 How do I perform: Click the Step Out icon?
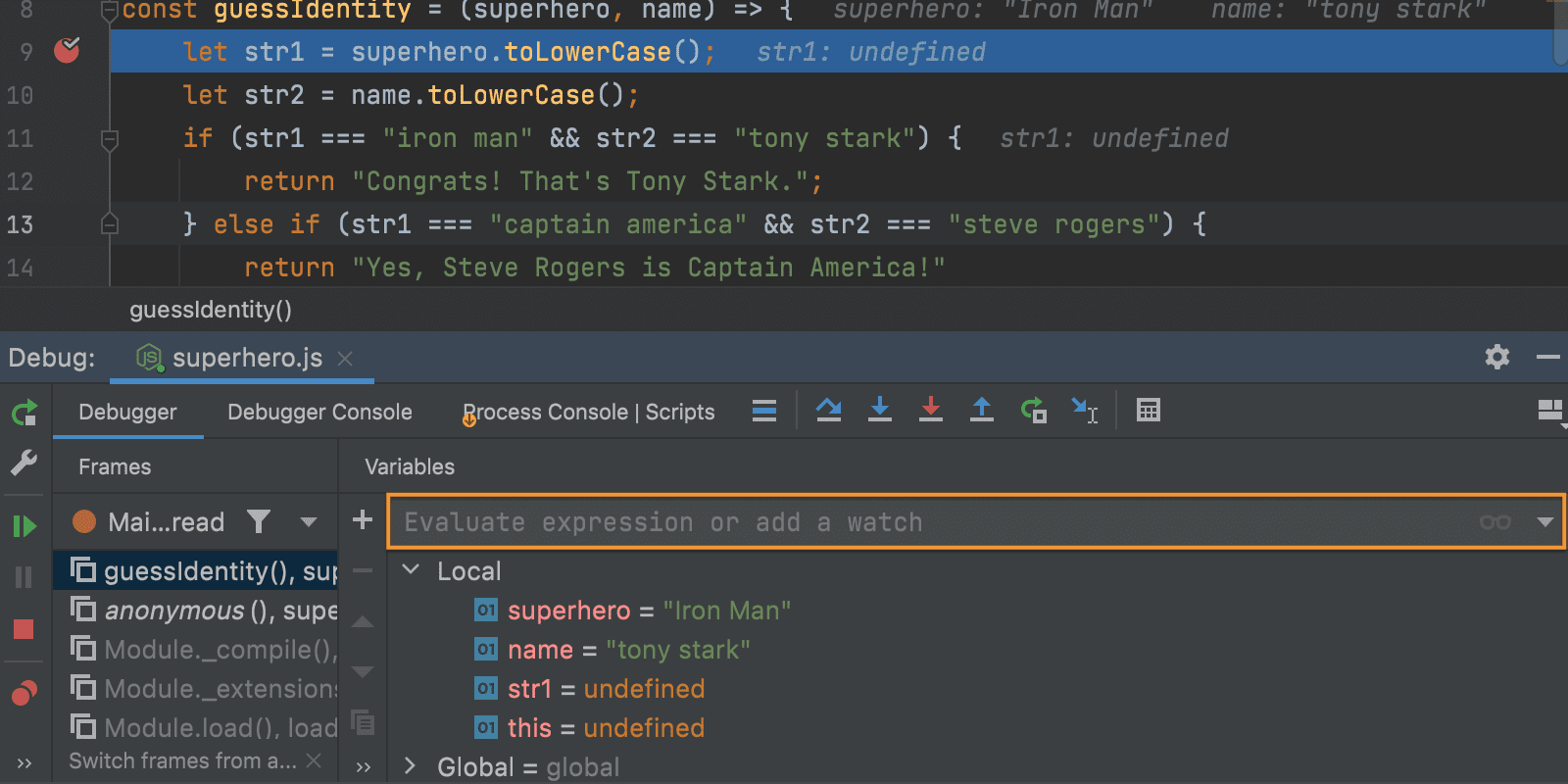(x=981, y=411)
